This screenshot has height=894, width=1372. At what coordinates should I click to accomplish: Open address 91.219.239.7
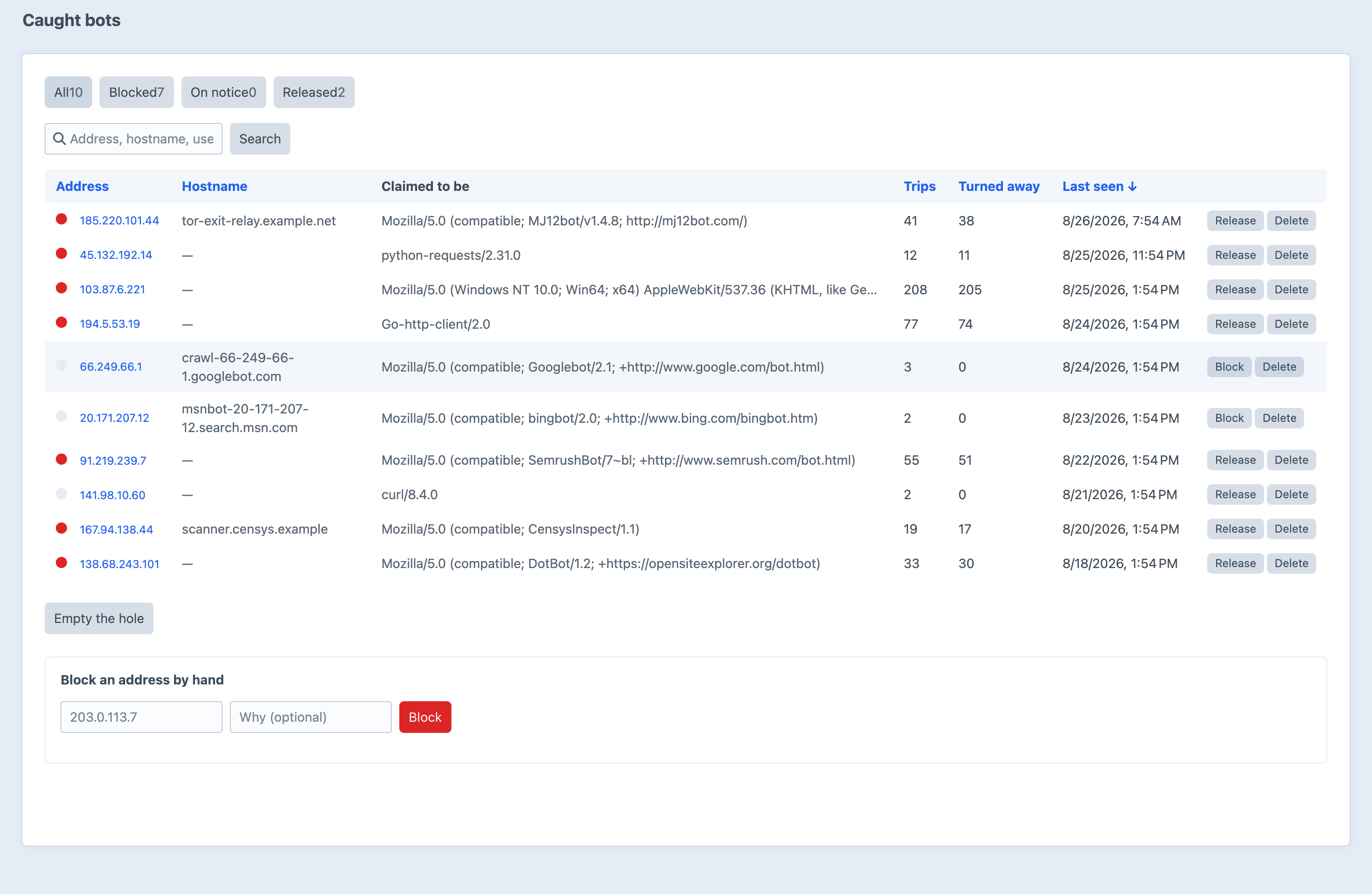tap(113, 460)
